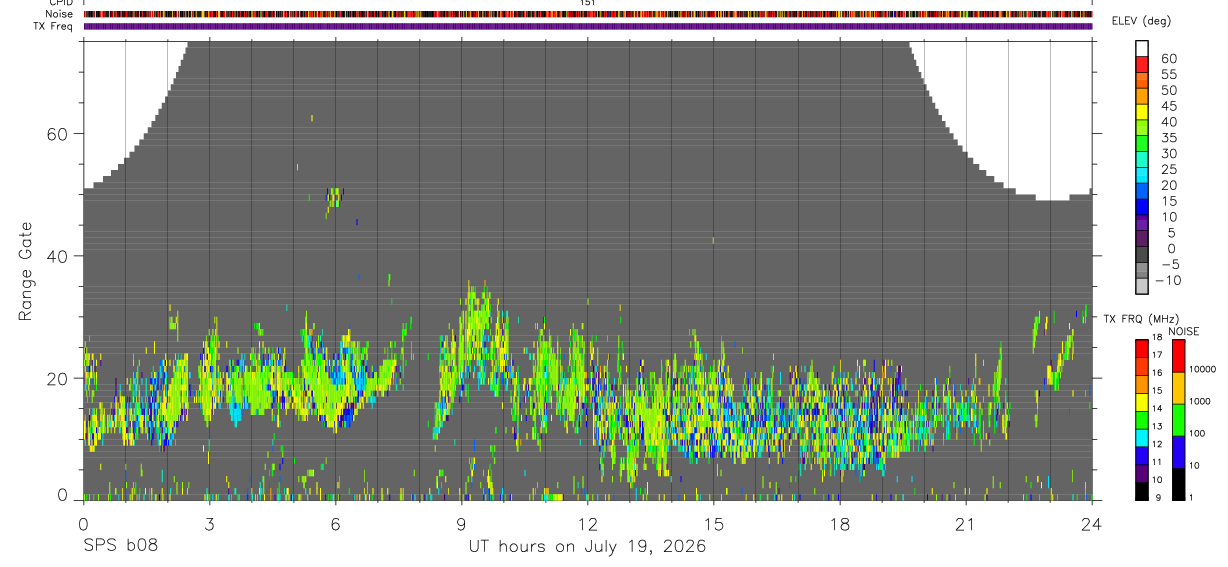
Task: Select the red top swatch of TX FRQ bar
Action: (1142, 348)
